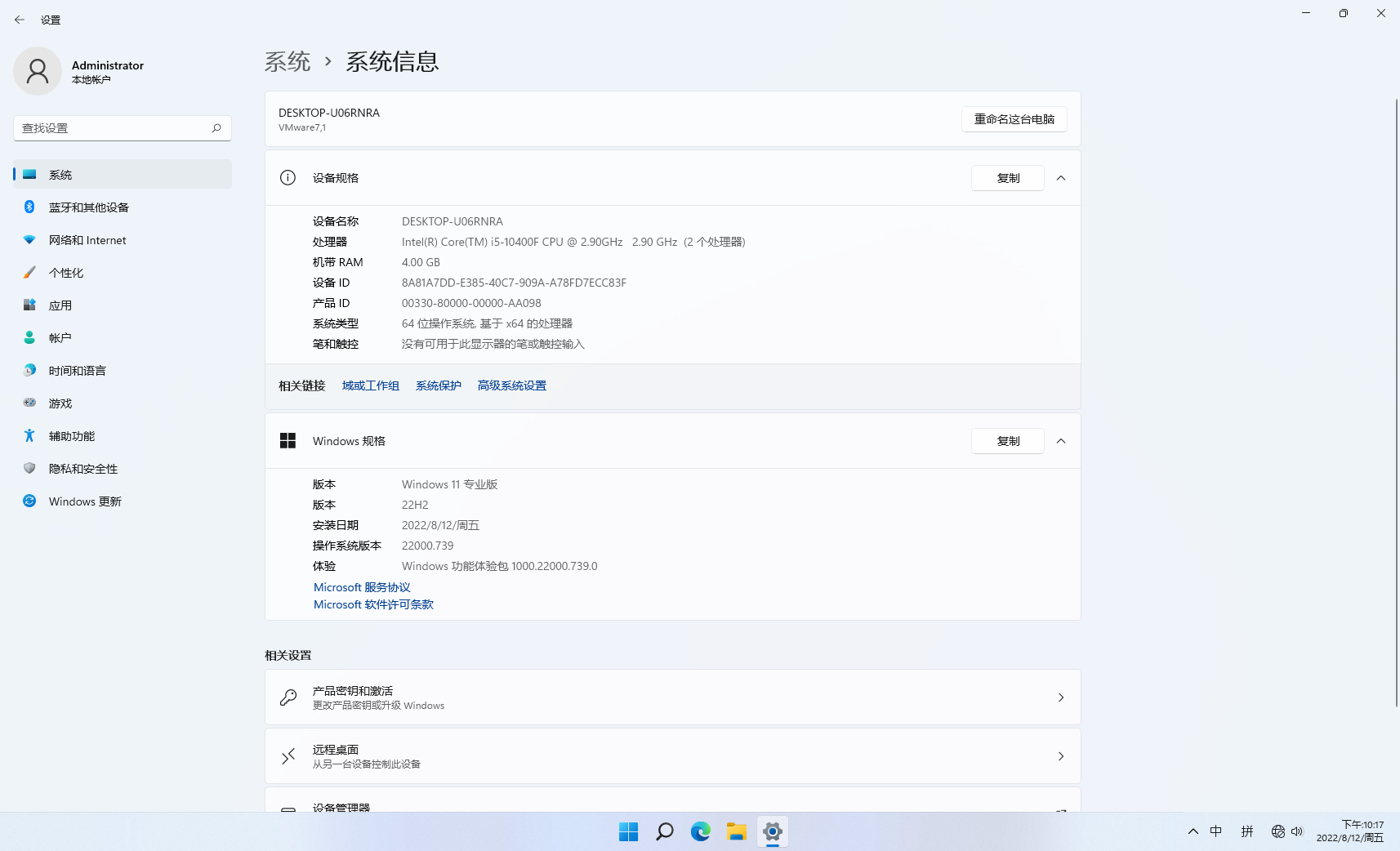The height and width of the screenshot is (851, 1400).
Task: Collapse the Windows specifications section
Action: coord(1060,441)
